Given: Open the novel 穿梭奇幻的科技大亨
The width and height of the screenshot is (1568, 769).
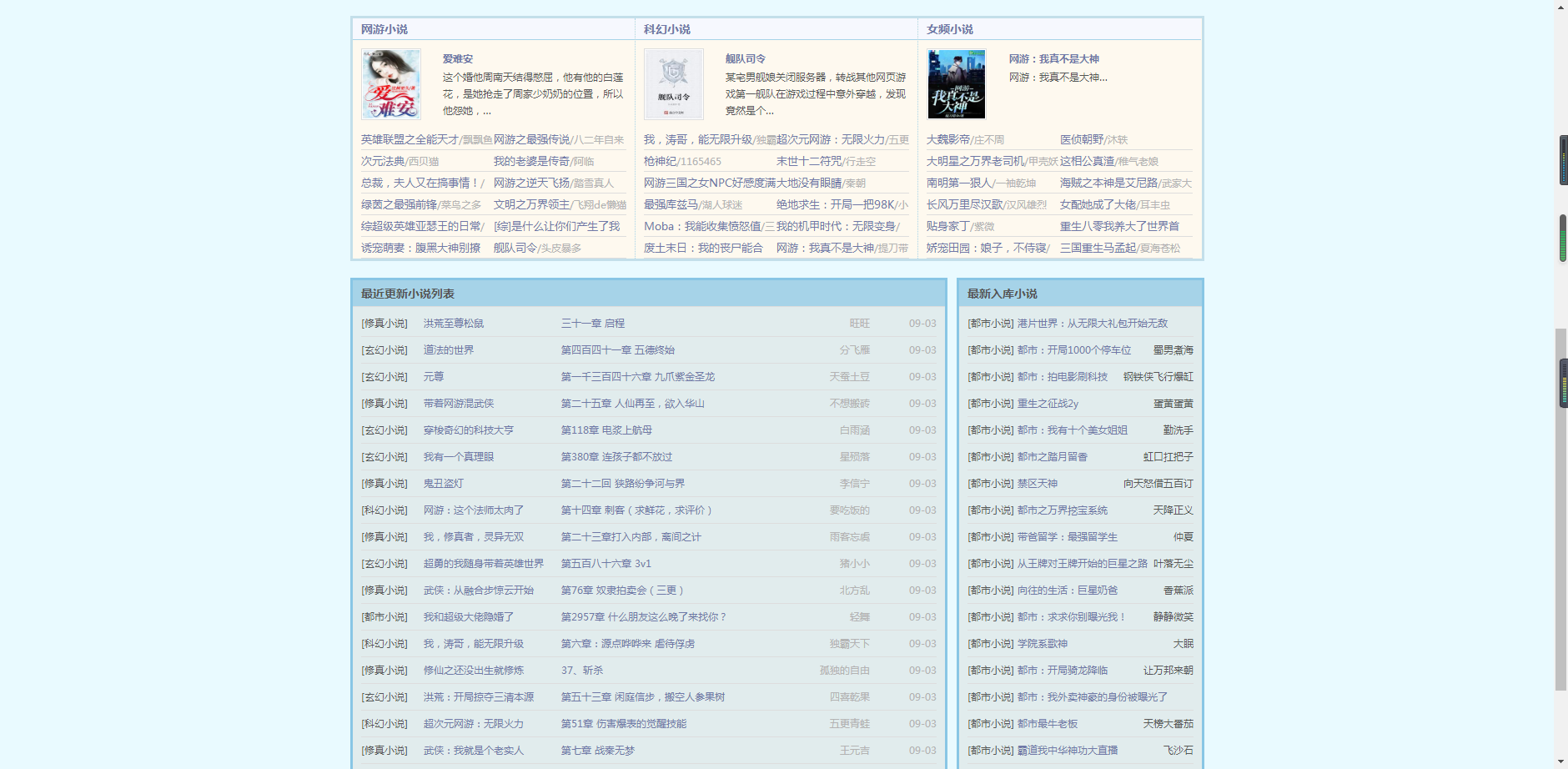Looking at the screenshot, I should click(469, 430).
